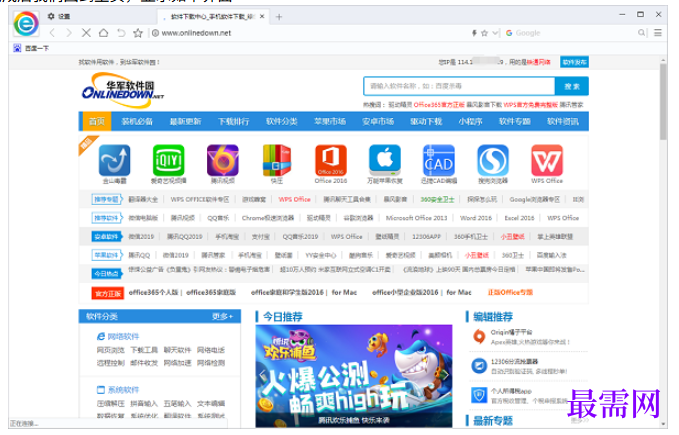Click the star icon inside the address bar

[x=485, y=33]
